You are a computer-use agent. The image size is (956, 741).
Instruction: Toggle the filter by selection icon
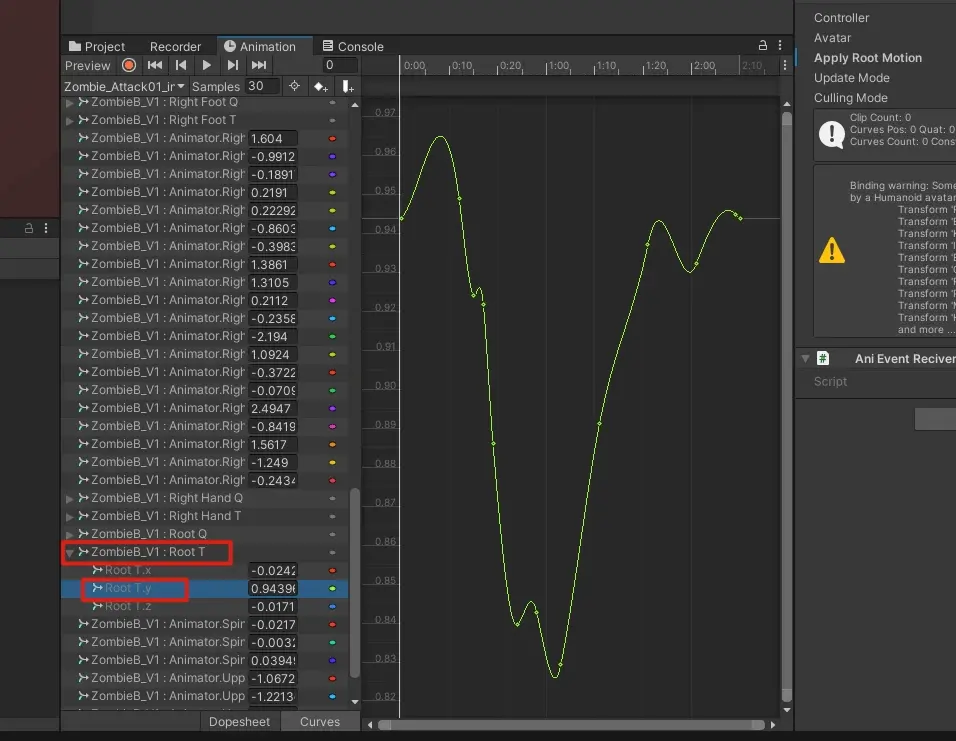[294, 86]
